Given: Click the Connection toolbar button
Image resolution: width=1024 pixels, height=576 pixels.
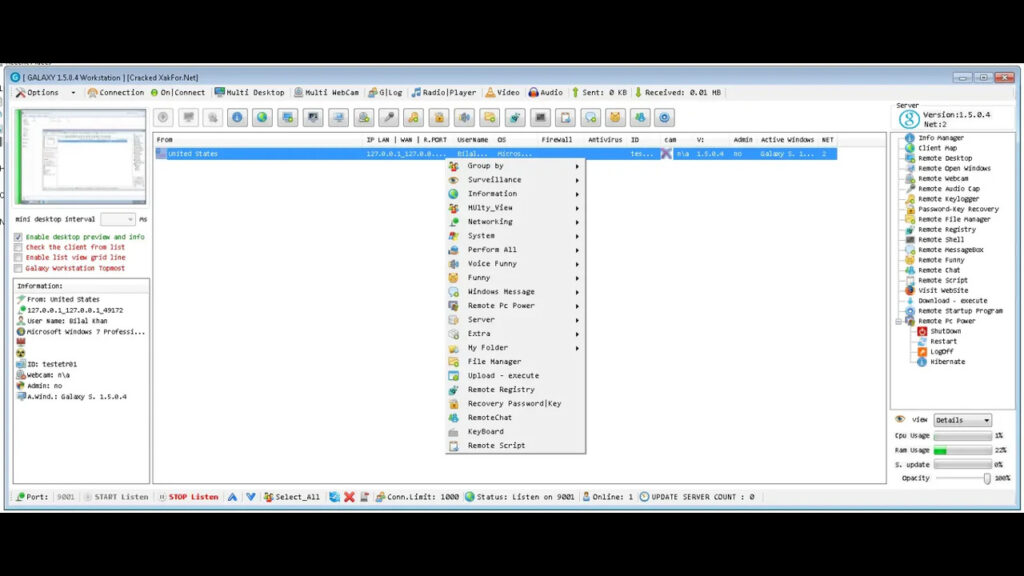Looking at the screenshot, I should pos(116,93).
